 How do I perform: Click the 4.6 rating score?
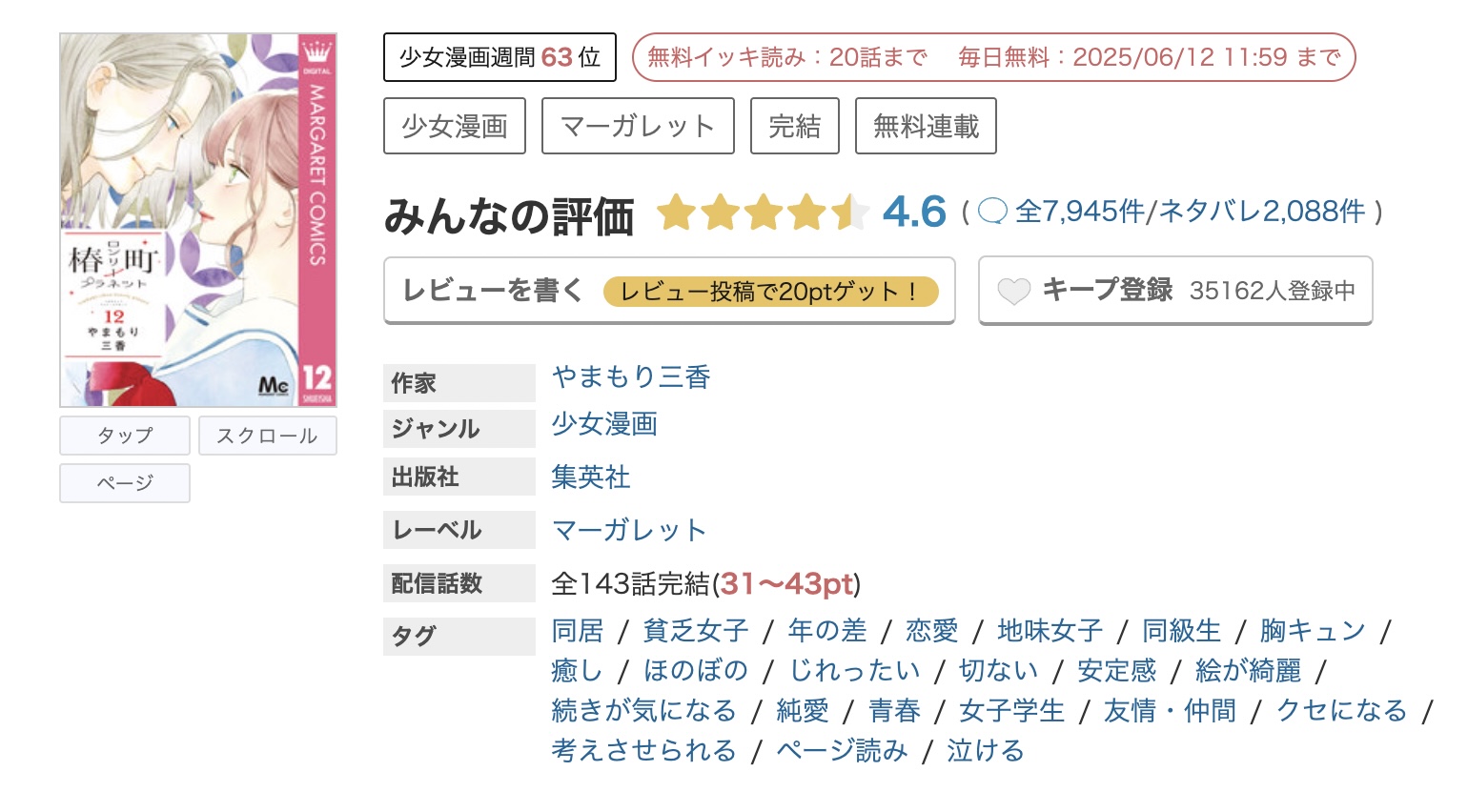tap(912, 212)
